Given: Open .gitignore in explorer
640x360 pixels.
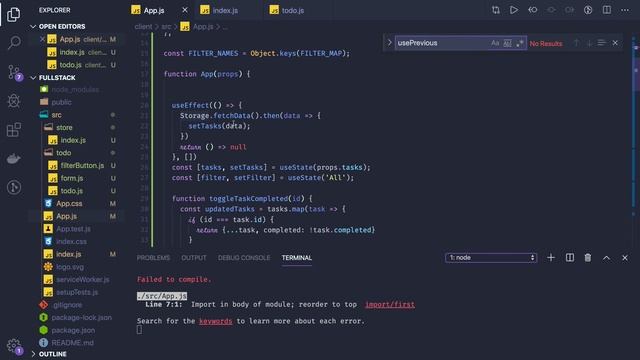Looking at the screenshot, I should click(x=67, y=304).
